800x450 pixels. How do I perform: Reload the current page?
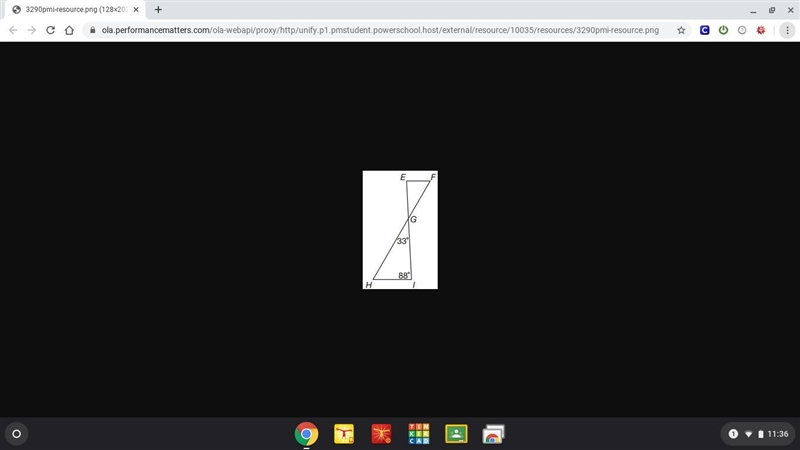pos(51,30)
